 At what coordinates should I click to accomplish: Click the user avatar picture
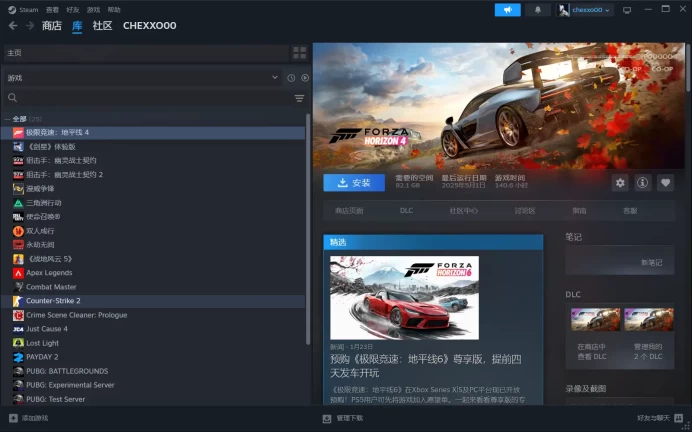563,10
